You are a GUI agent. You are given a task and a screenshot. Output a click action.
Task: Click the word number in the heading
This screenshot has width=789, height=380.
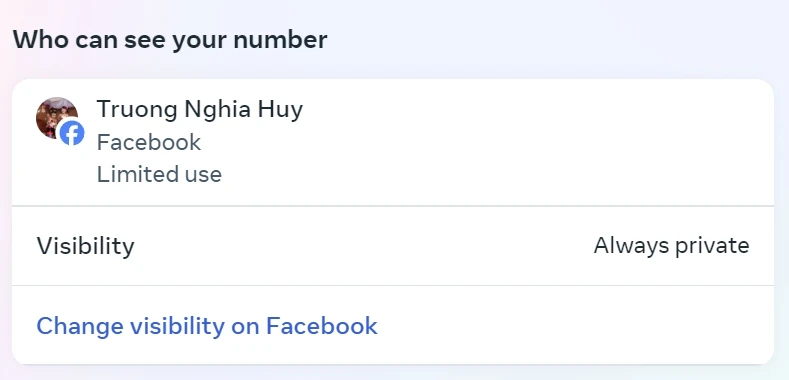point(280,40)
